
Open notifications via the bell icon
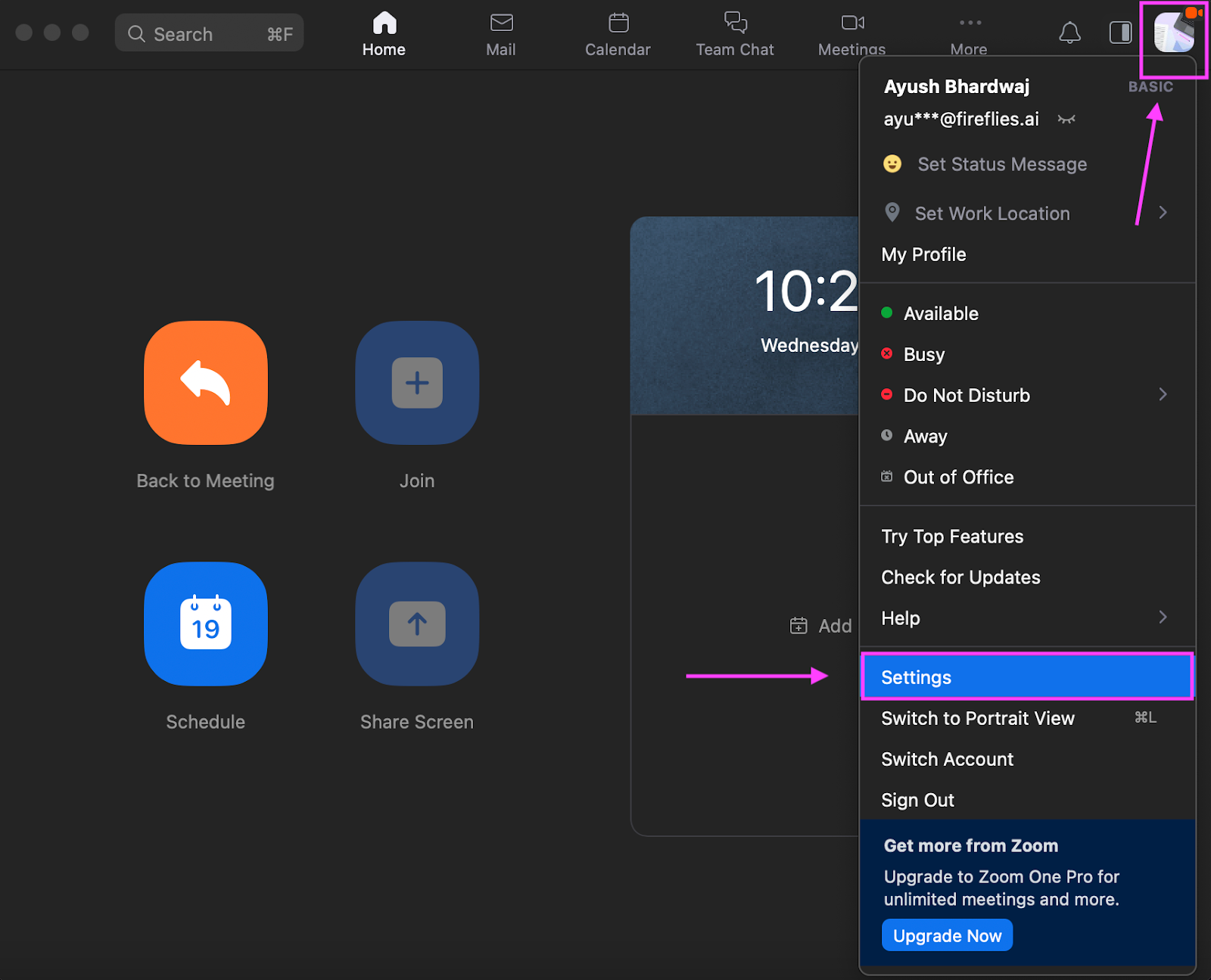click(x=1069, y=33)
